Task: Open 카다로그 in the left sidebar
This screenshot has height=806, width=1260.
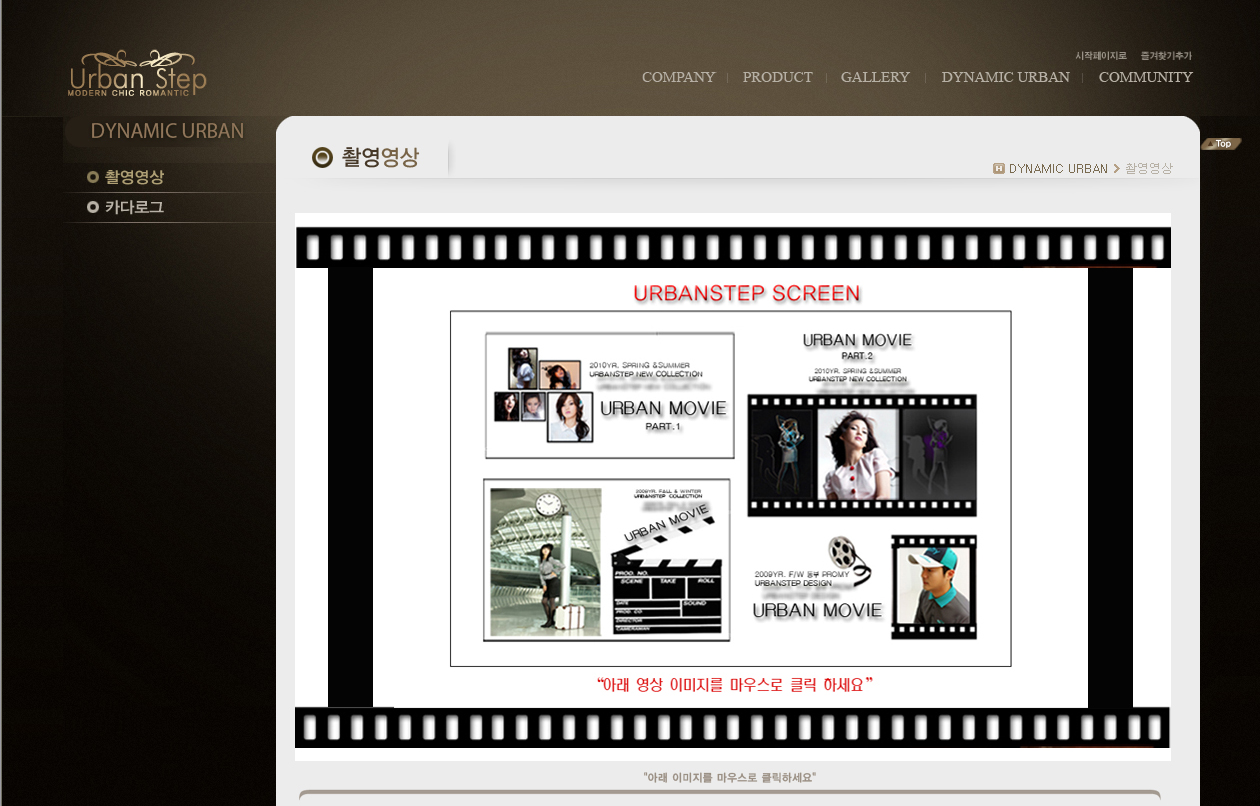Action: pos(134,207)
